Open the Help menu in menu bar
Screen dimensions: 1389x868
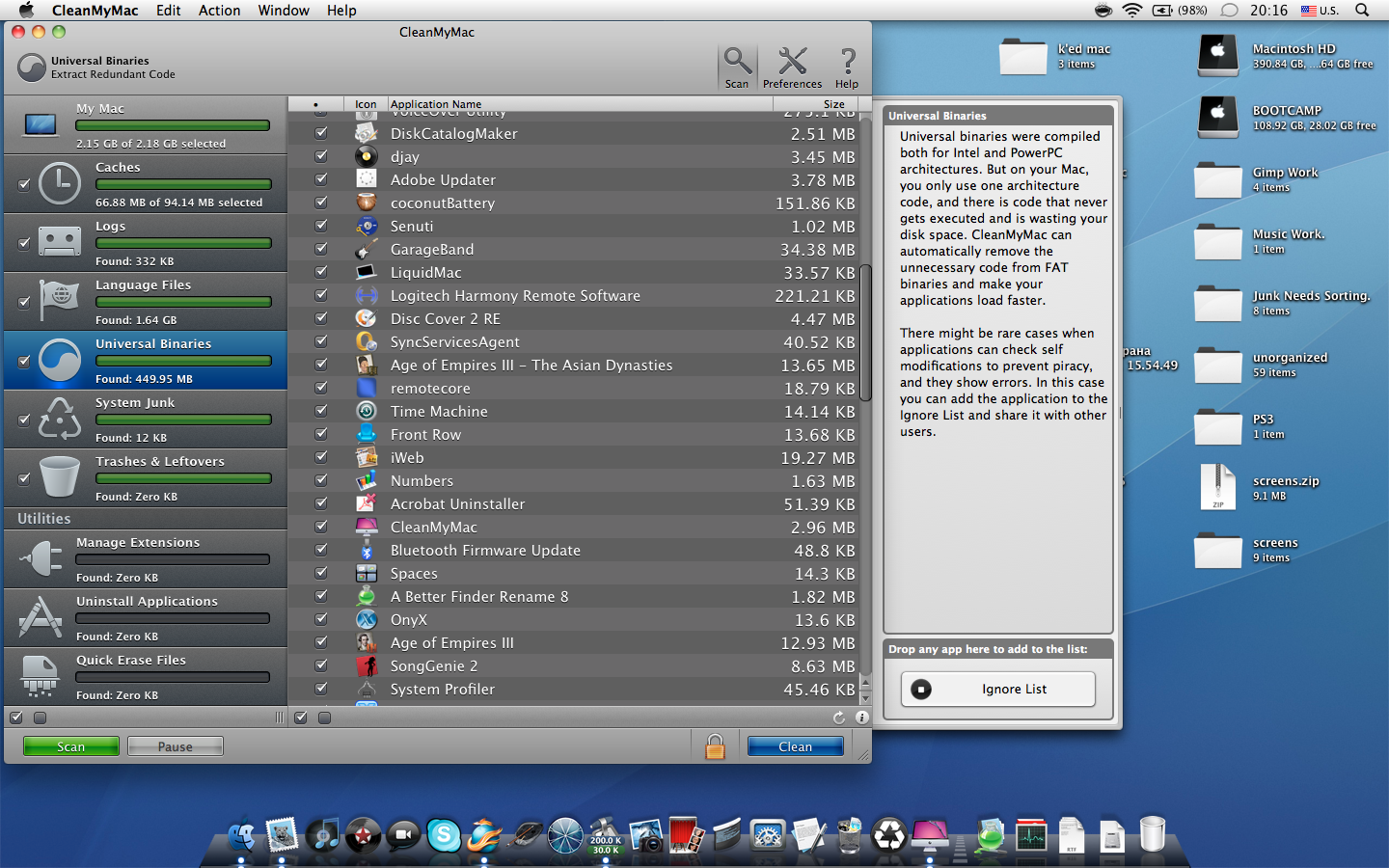pyautogui.click(x=341, y=11)
